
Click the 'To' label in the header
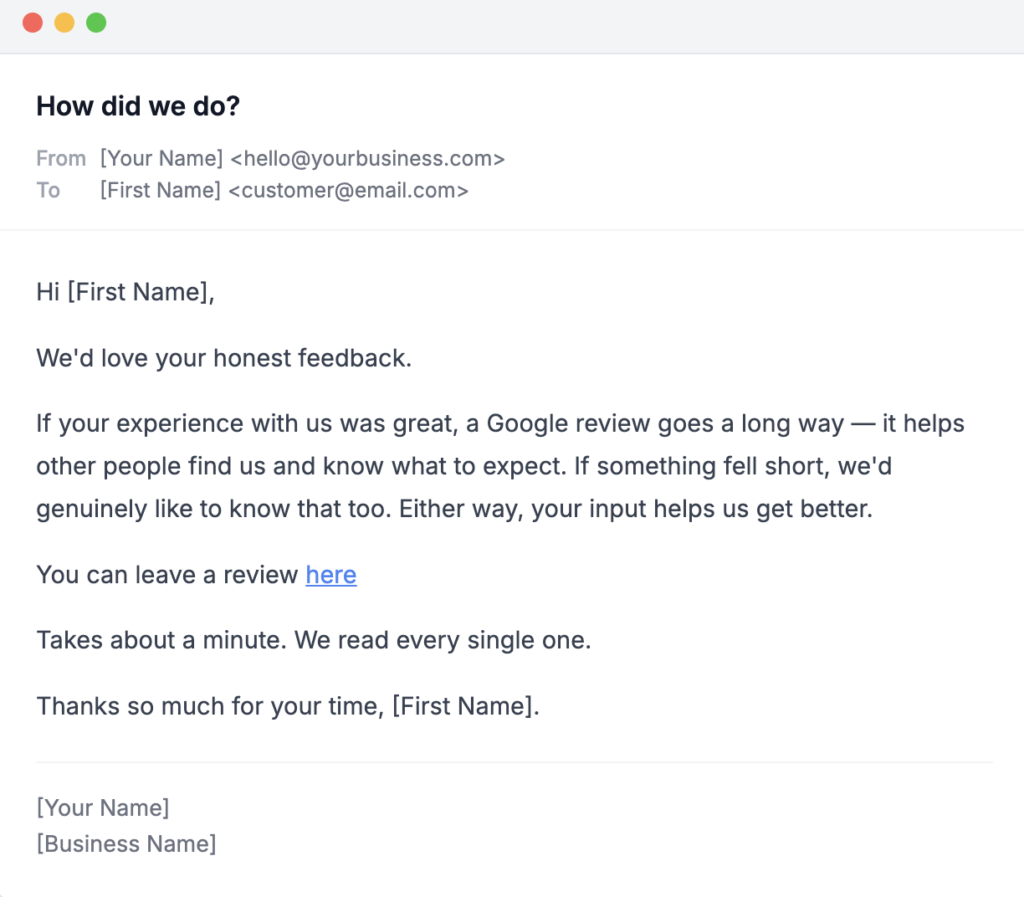pyautogui.click(x=48, y=191)
